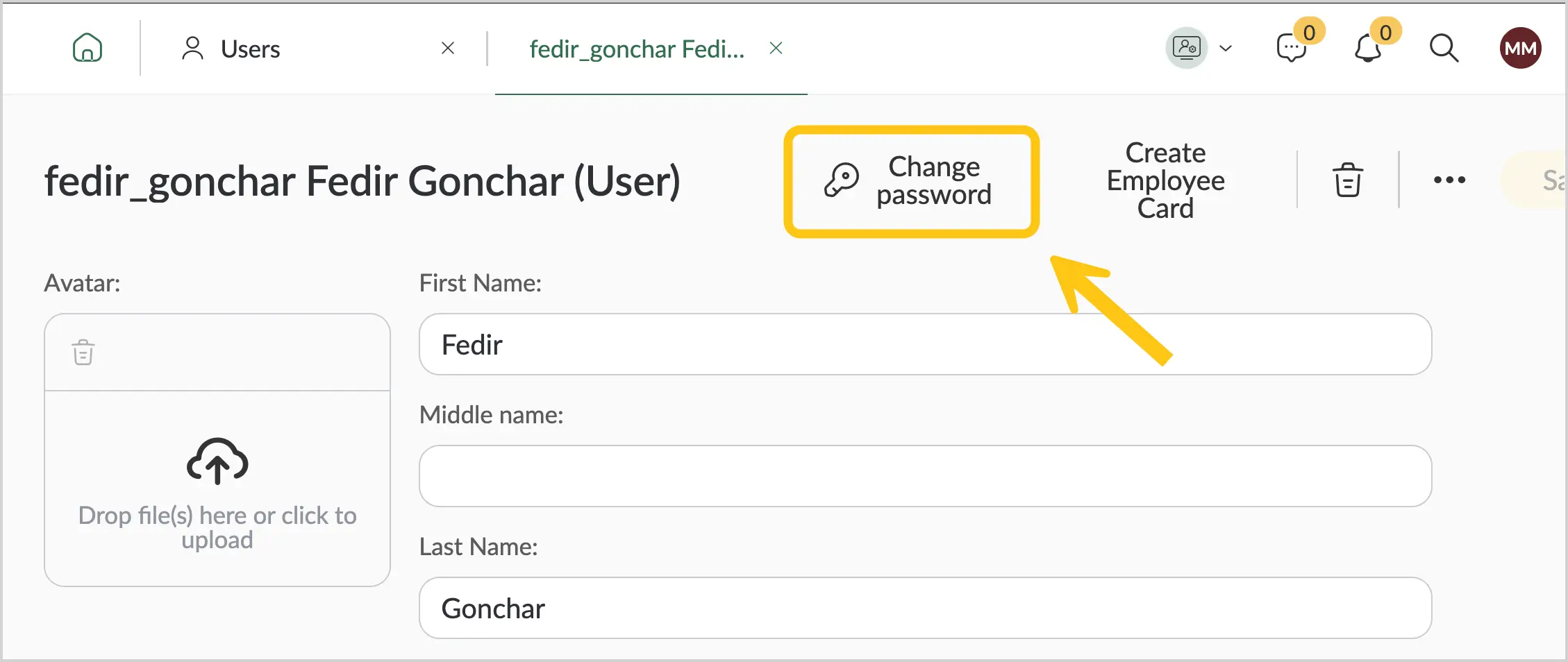Close the fedir_gonchar tab

point(776,48)
